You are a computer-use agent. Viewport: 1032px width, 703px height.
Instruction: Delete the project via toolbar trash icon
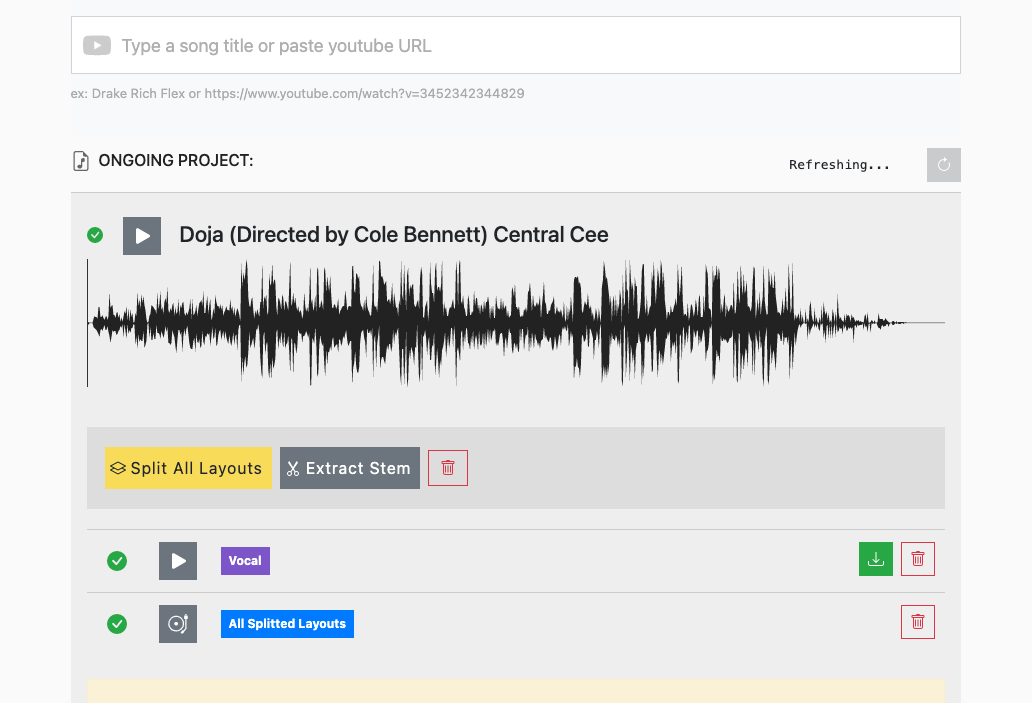(x=448, y=468)
